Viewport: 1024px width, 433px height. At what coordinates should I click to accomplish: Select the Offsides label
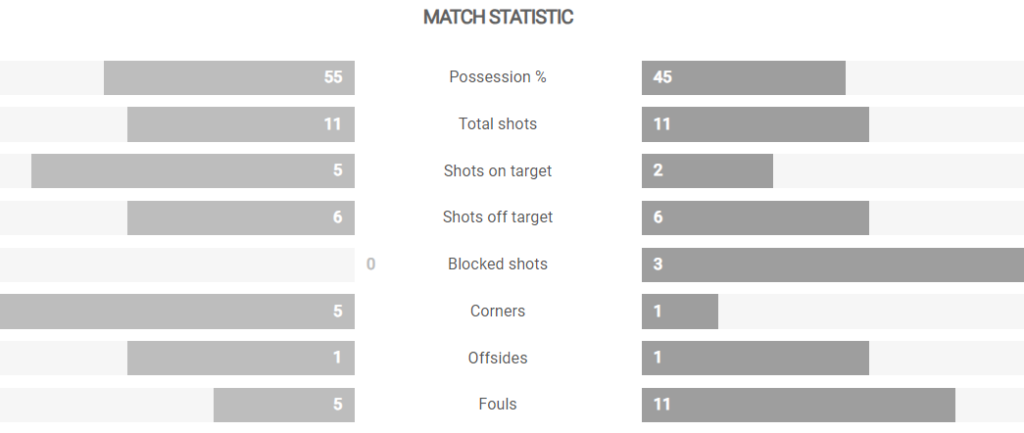(x=498, y=358)
